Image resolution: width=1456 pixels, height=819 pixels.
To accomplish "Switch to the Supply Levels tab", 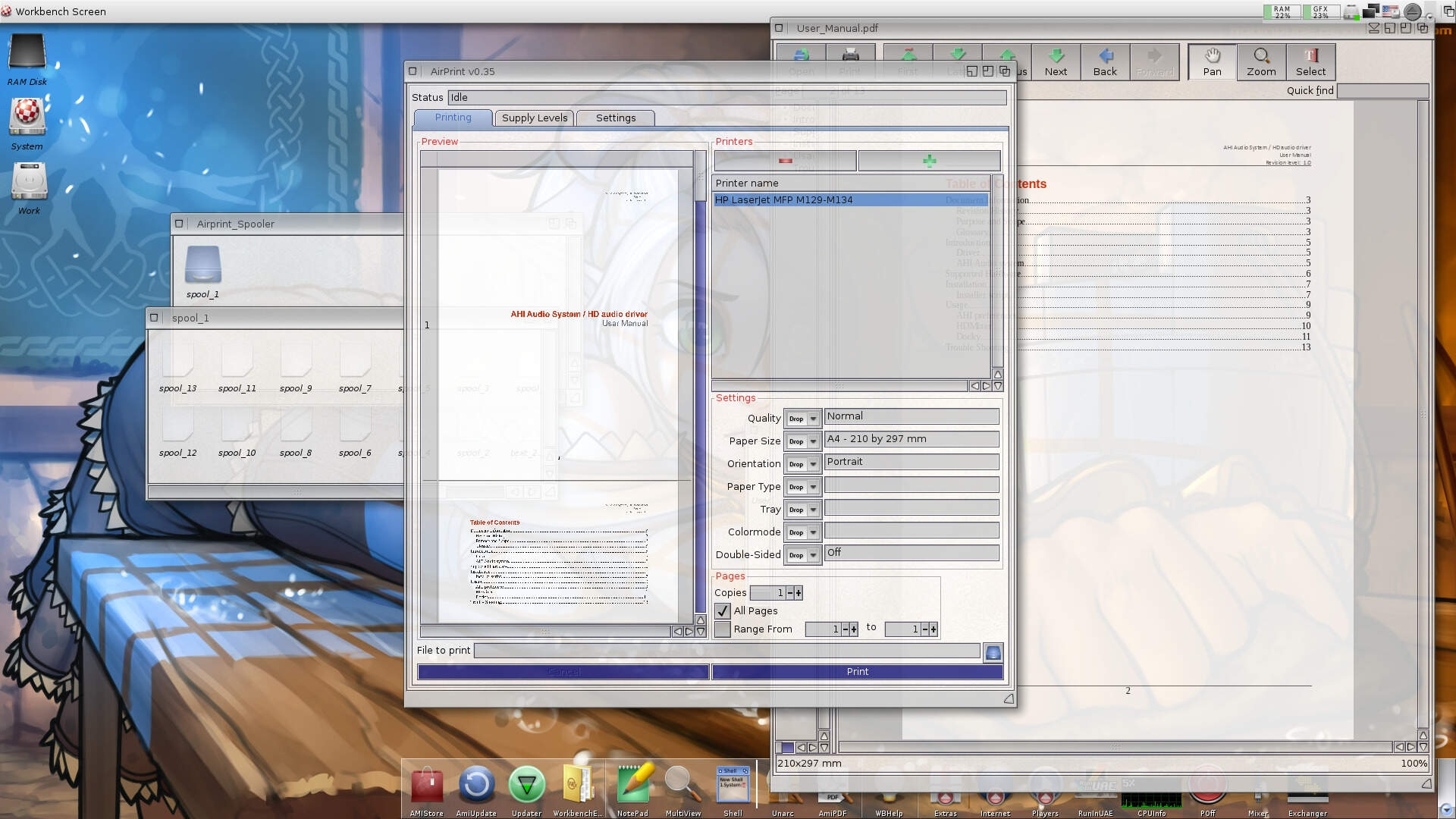I will pos(535,118).
